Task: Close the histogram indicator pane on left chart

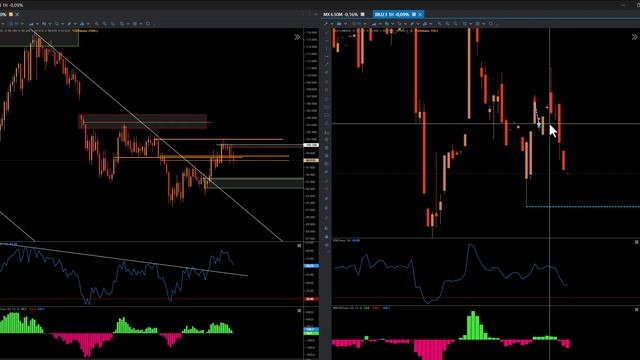Action: point(299,311)
